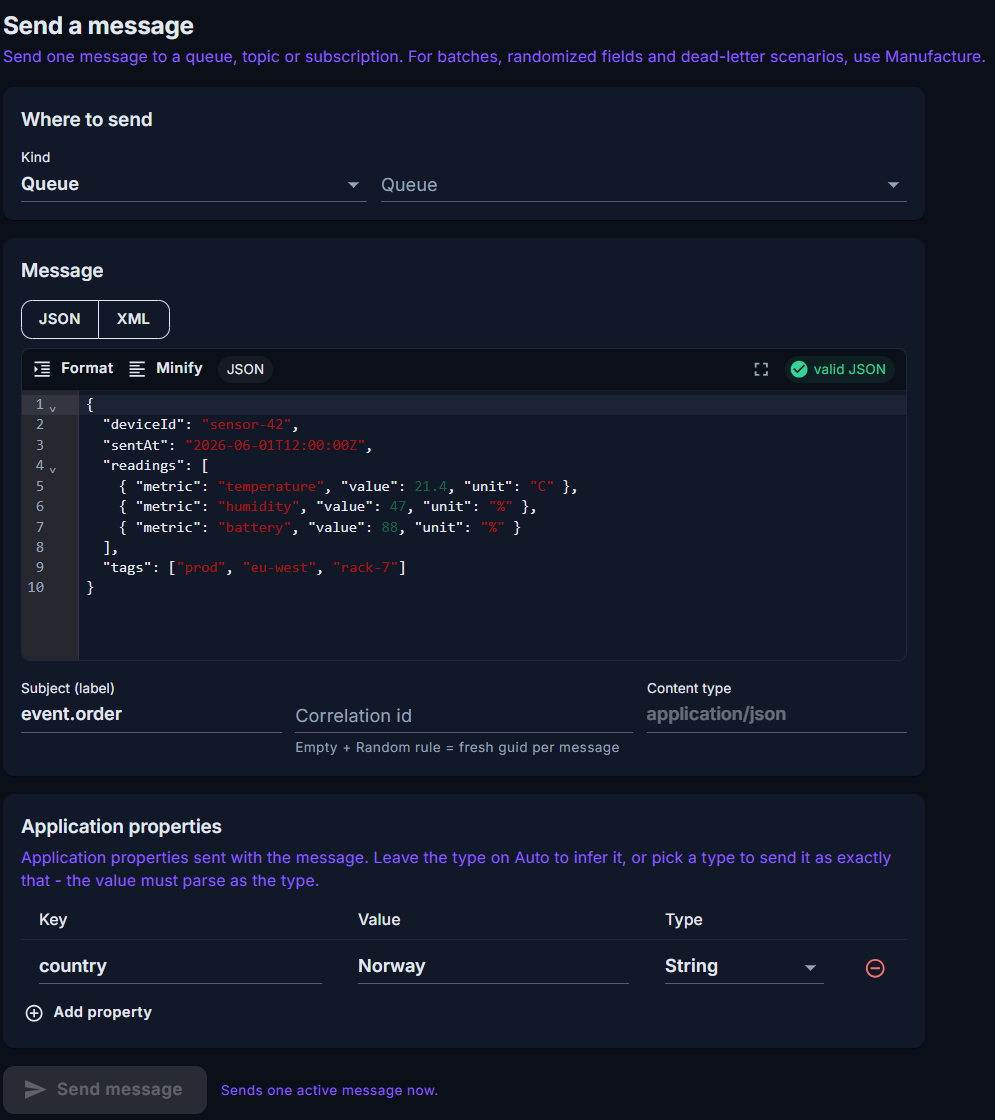The image size is (995, 1120).
Task: Click the "2026-06-01T12:00:00Z" timestamp in the editor
Action: click(x=276, y=446)
